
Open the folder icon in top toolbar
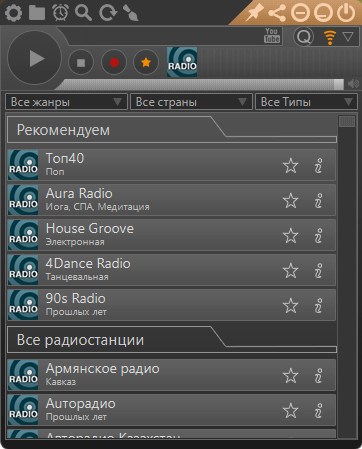37,13
